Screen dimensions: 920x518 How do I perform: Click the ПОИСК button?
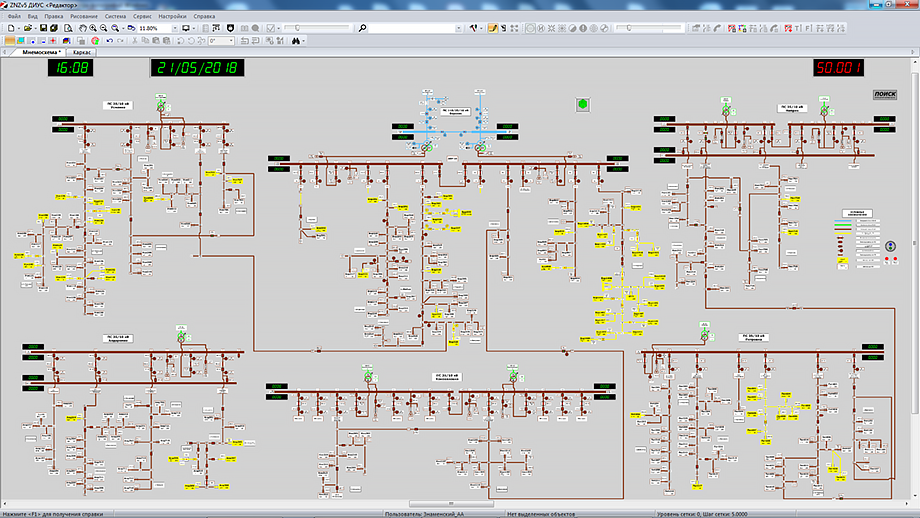pyautogui.click(x=885, y=94)
